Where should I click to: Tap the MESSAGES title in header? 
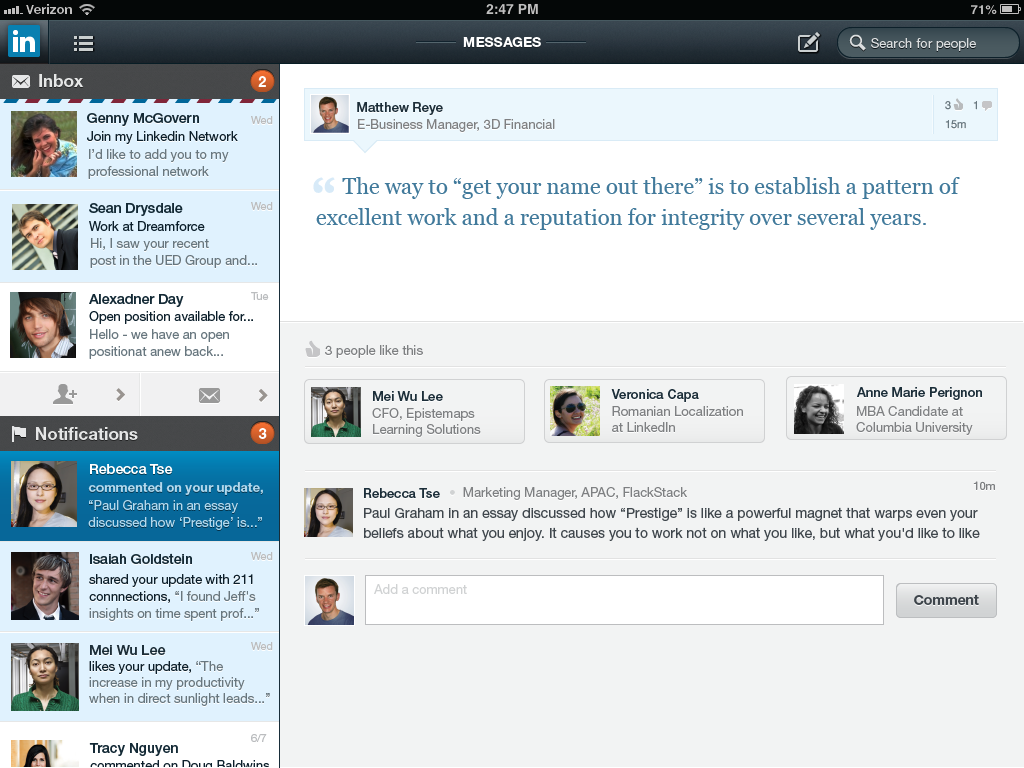tap(502, 42)
